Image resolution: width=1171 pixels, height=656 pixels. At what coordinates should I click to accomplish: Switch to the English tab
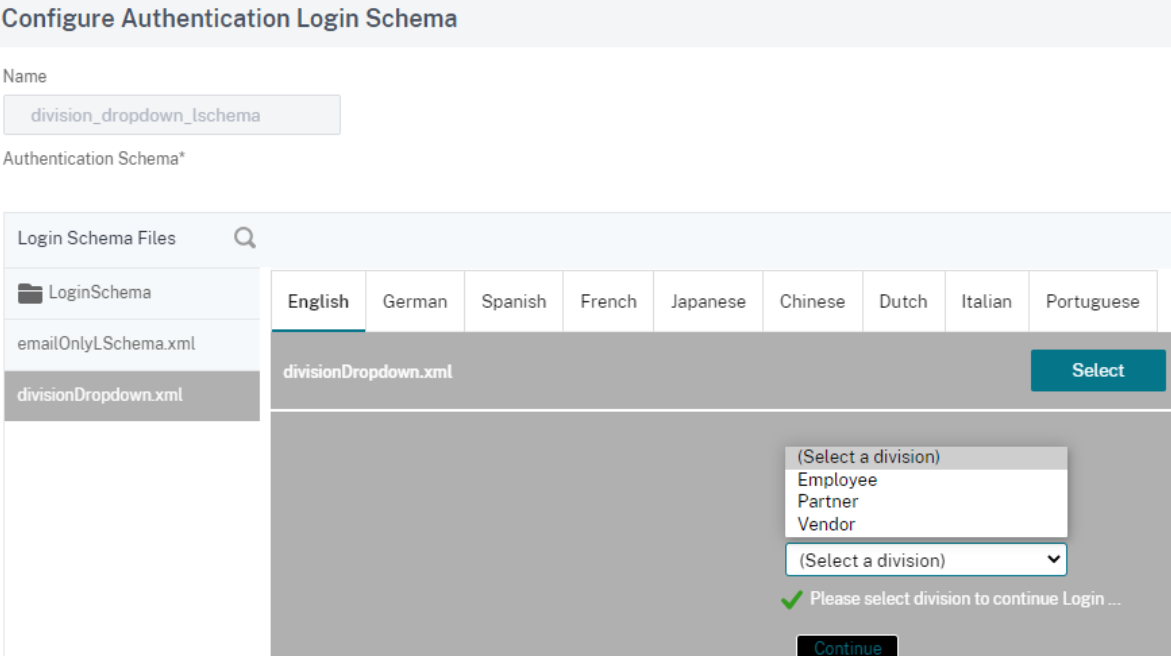pos(318,301)
